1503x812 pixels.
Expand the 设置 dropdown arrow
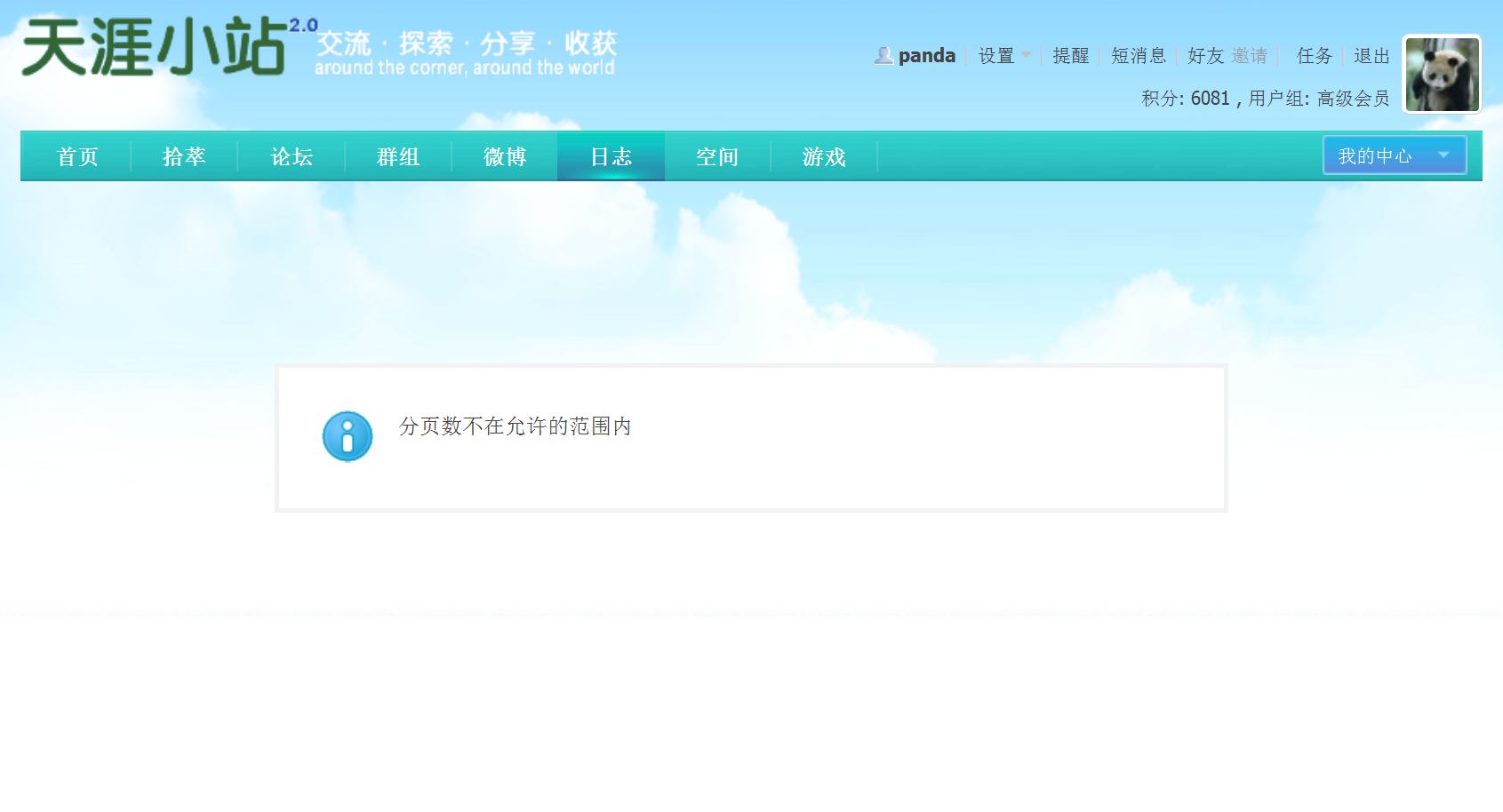tap(1027, 55)
